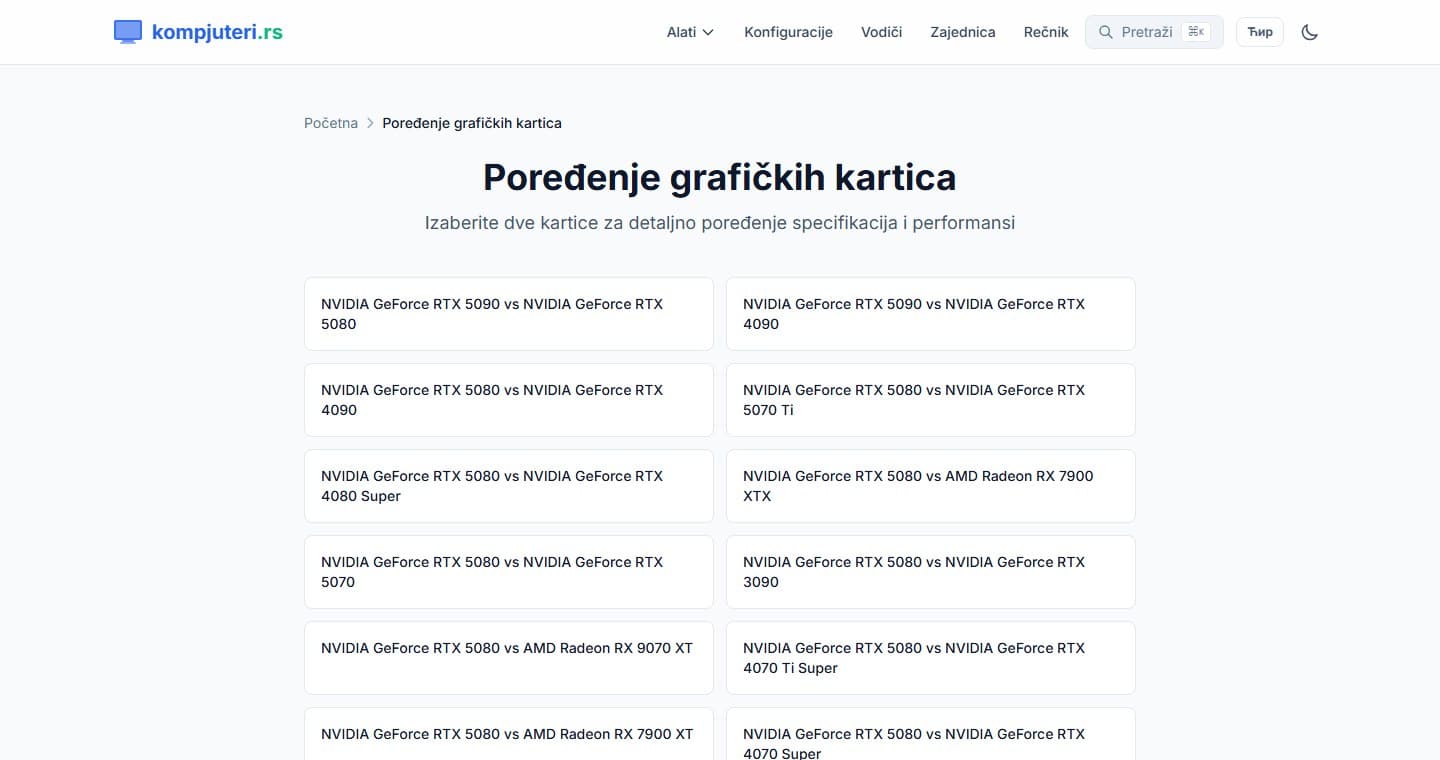This screenshot has width=1440, height=760.
Task: Open the Rečnik nav item
Action: [1046, 32]
